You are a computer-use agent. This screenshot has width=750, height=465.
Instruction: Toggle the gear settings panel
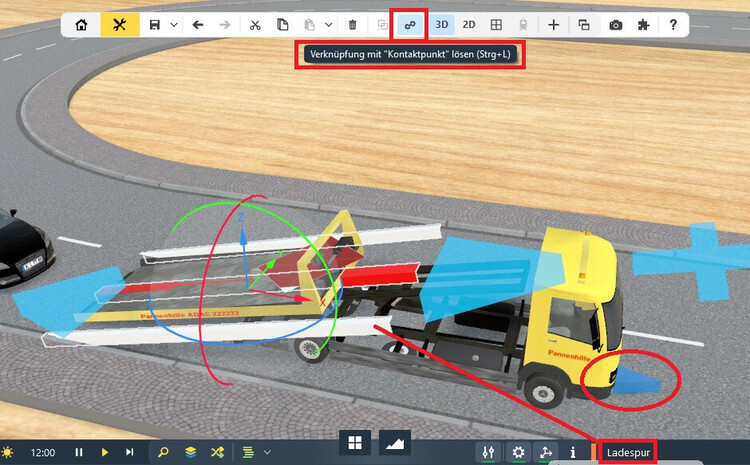click(518, 453)
